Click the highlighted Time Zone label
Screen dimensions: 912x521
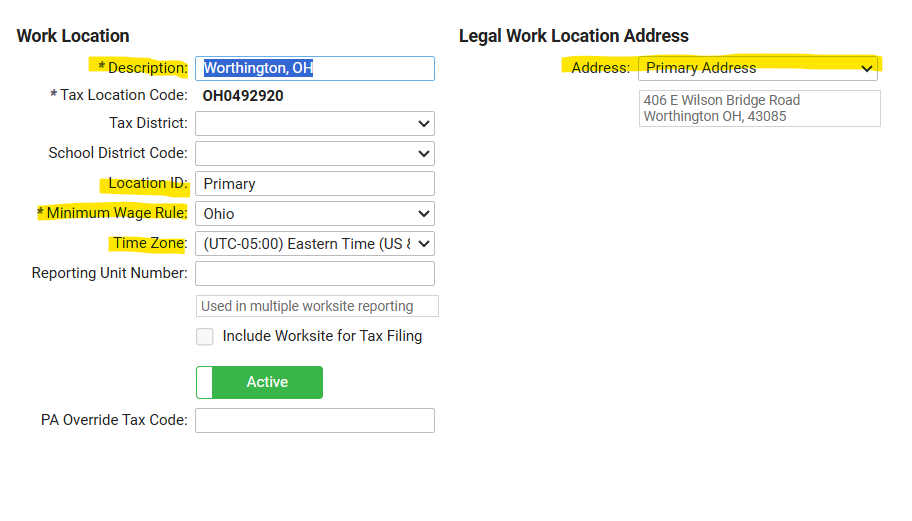click(x=149, y=243)
